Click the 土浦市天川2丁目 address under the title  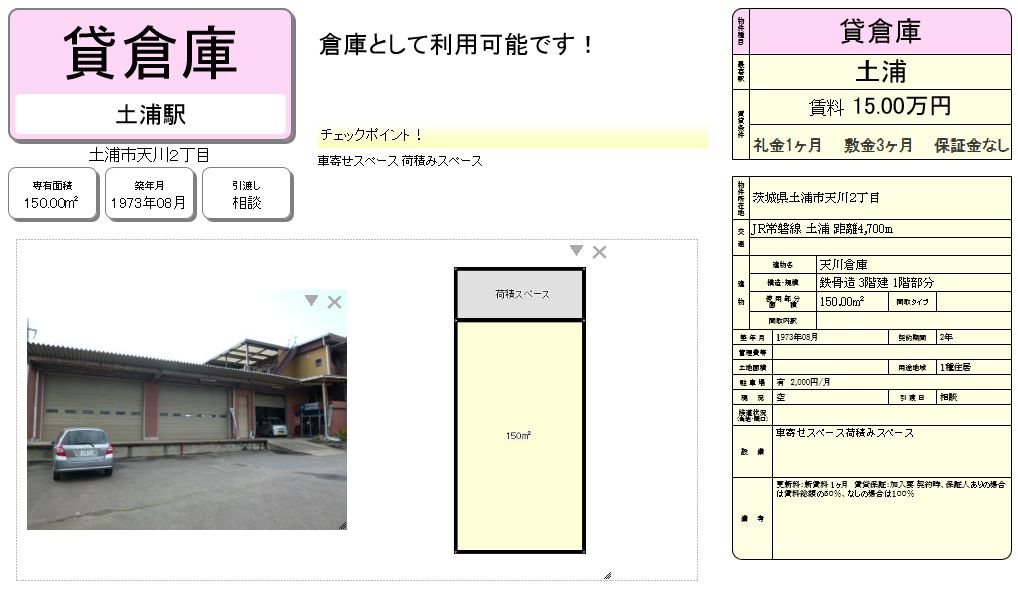[149, 155]
